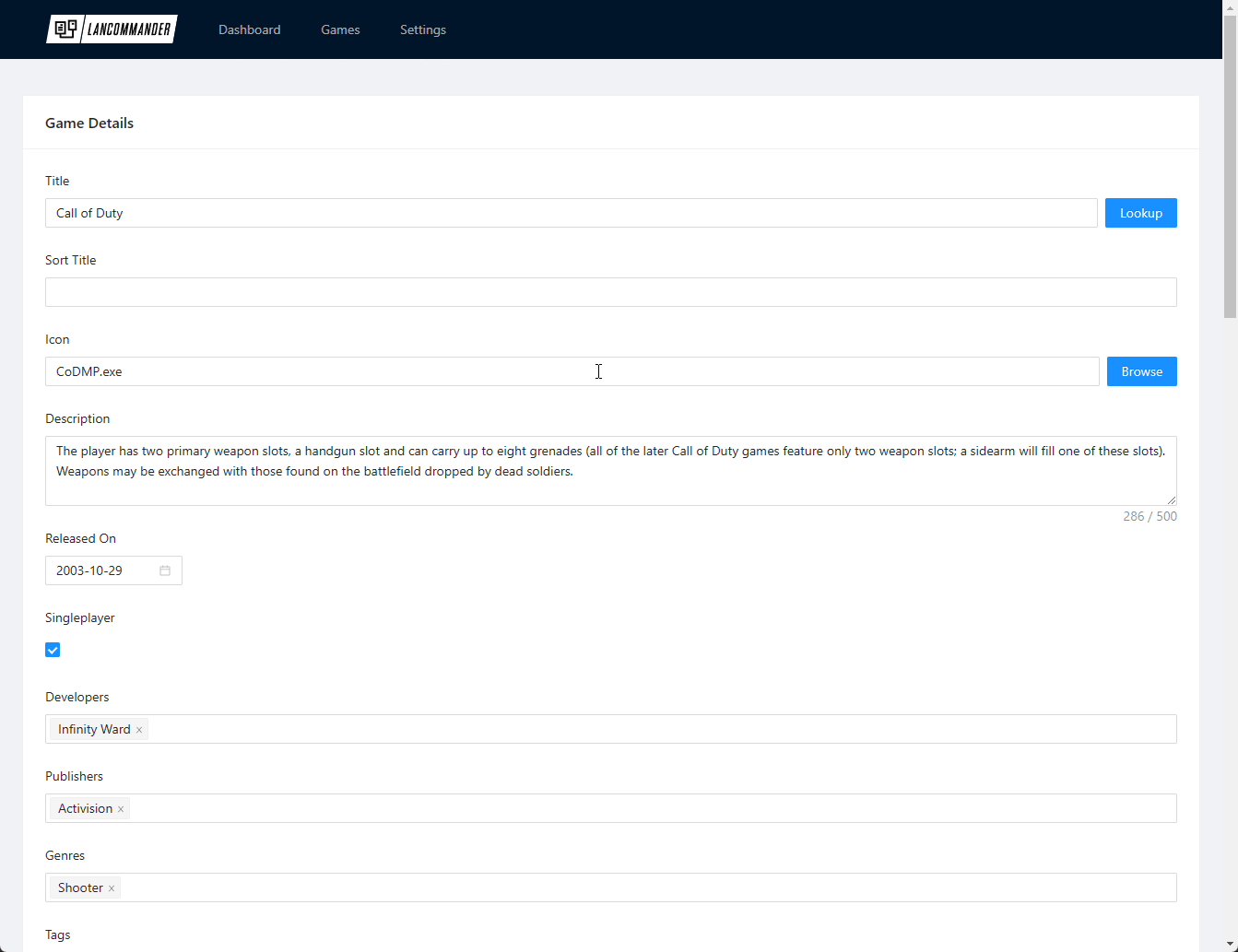1238x952 pixels.
Task: Click into the Description text area
Action: 610,471
